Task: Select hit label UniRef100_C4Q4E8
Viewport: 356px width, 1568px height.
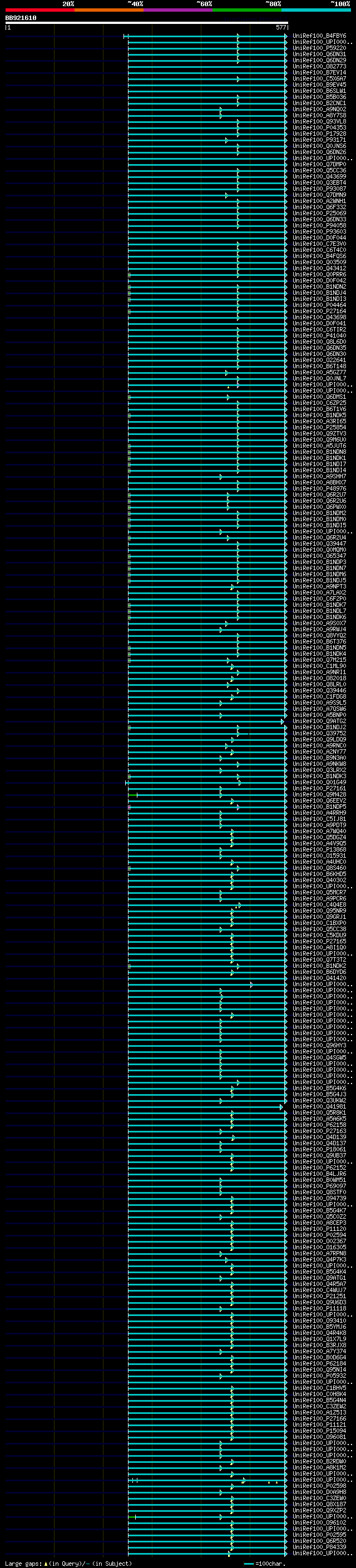Action: point(319,904)
